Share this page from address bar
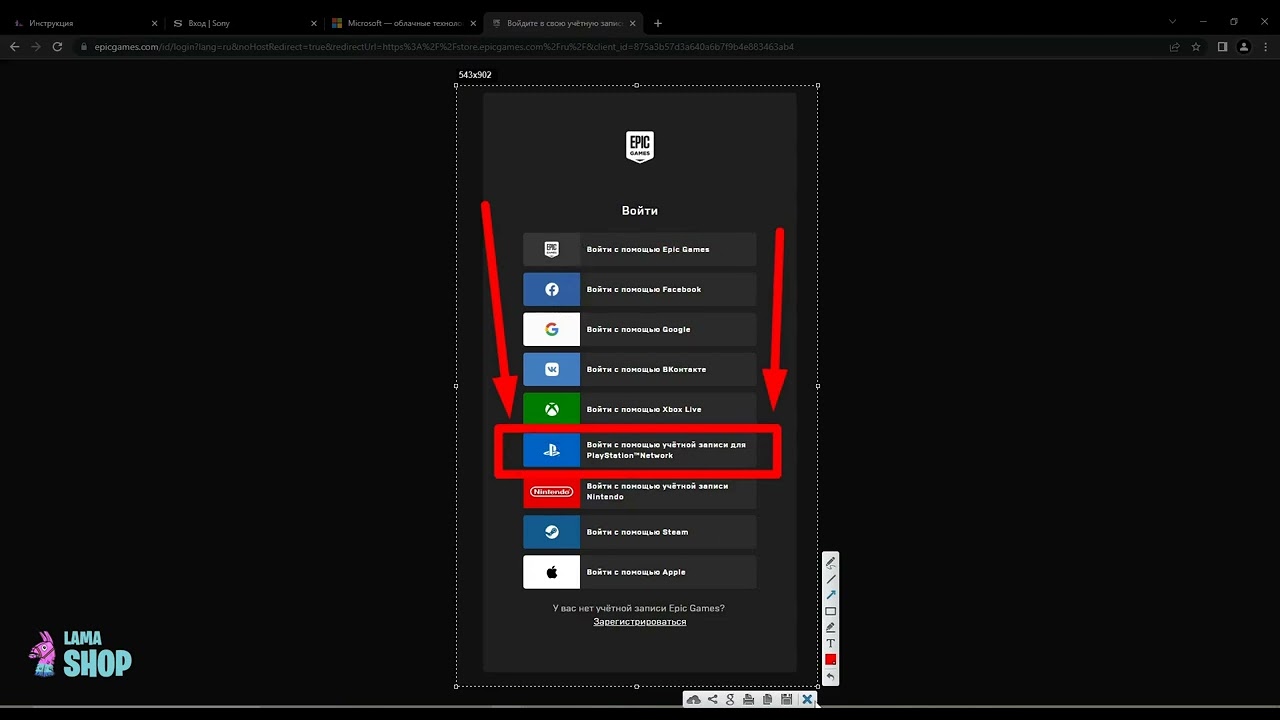The height and width of the screenshot is (720, 1280). tap(1175, 47)
